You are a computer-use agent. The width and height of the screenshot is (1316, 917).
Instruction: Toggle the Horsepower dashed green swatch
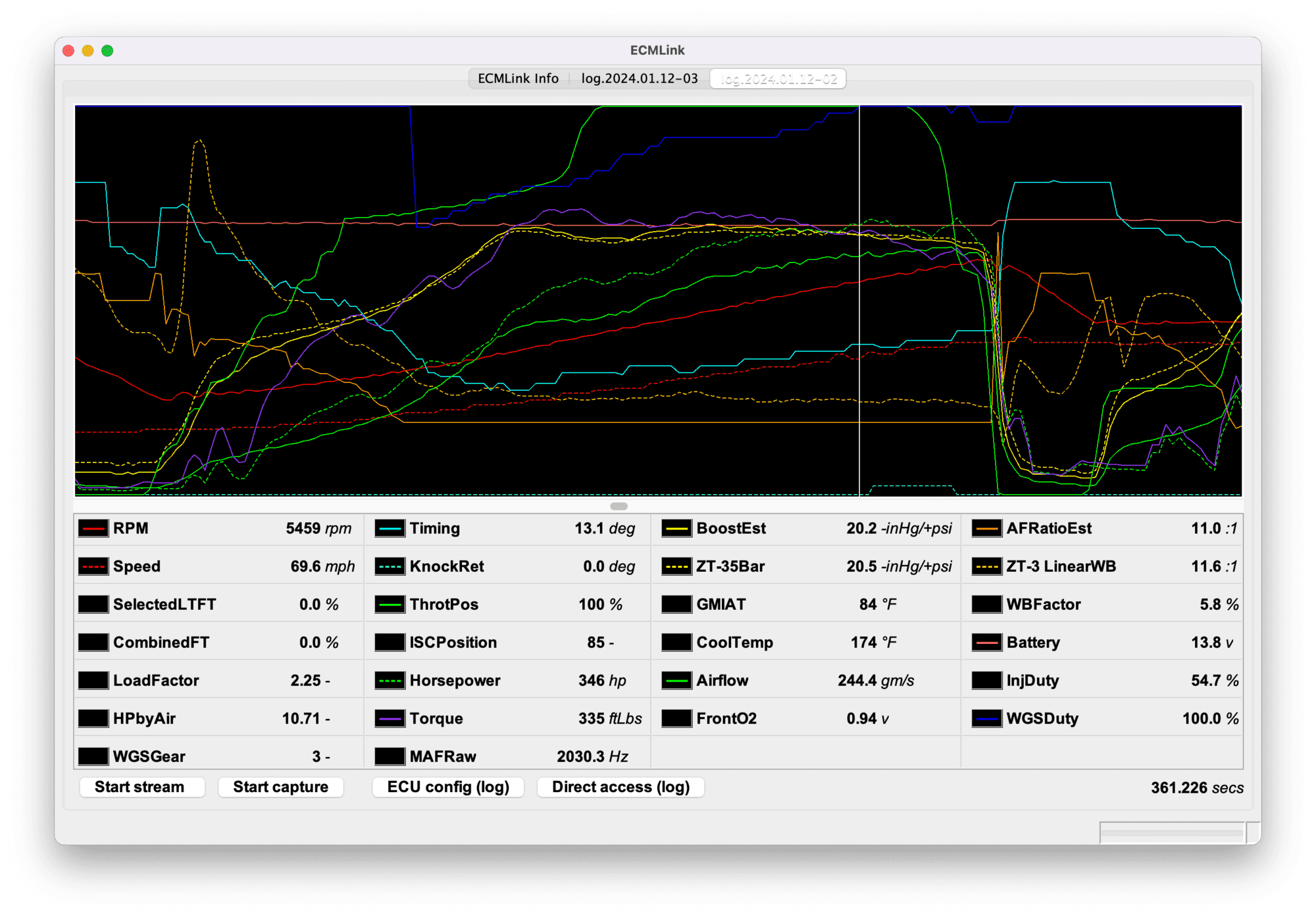tap(390, 681)
